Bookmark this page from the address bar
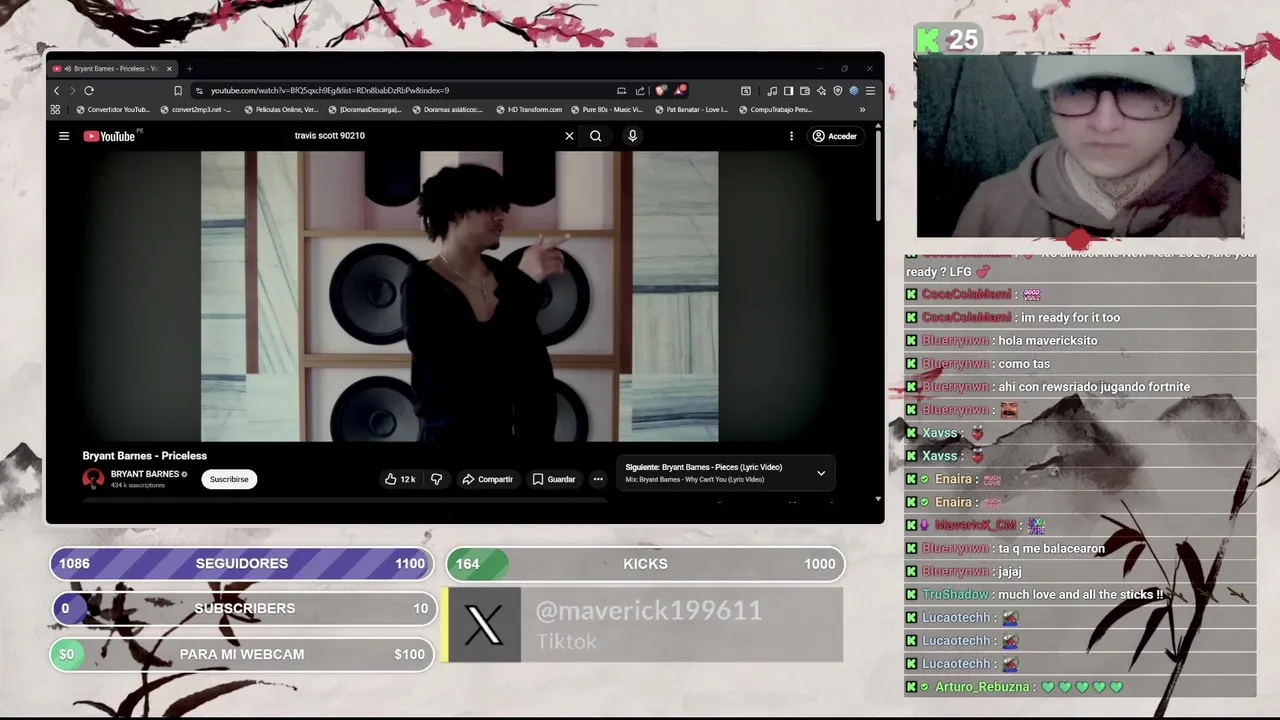 click(x=178, y=91)
